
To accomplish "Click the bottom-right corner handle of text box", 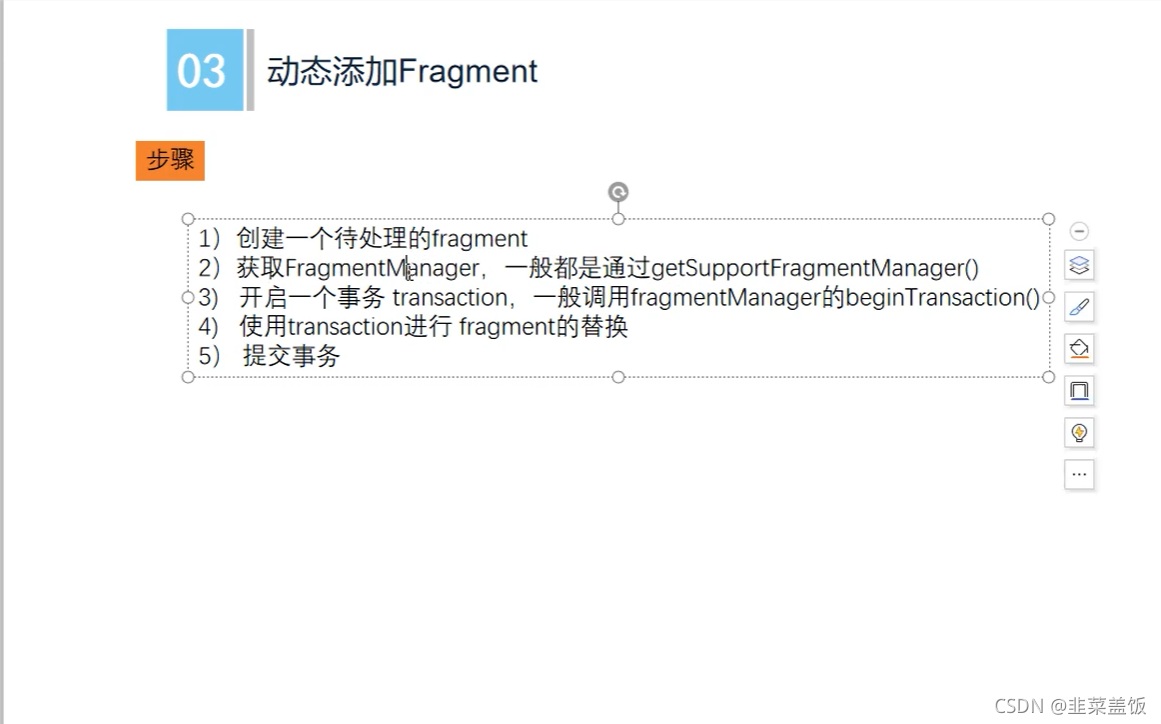I will (1048, 377).
